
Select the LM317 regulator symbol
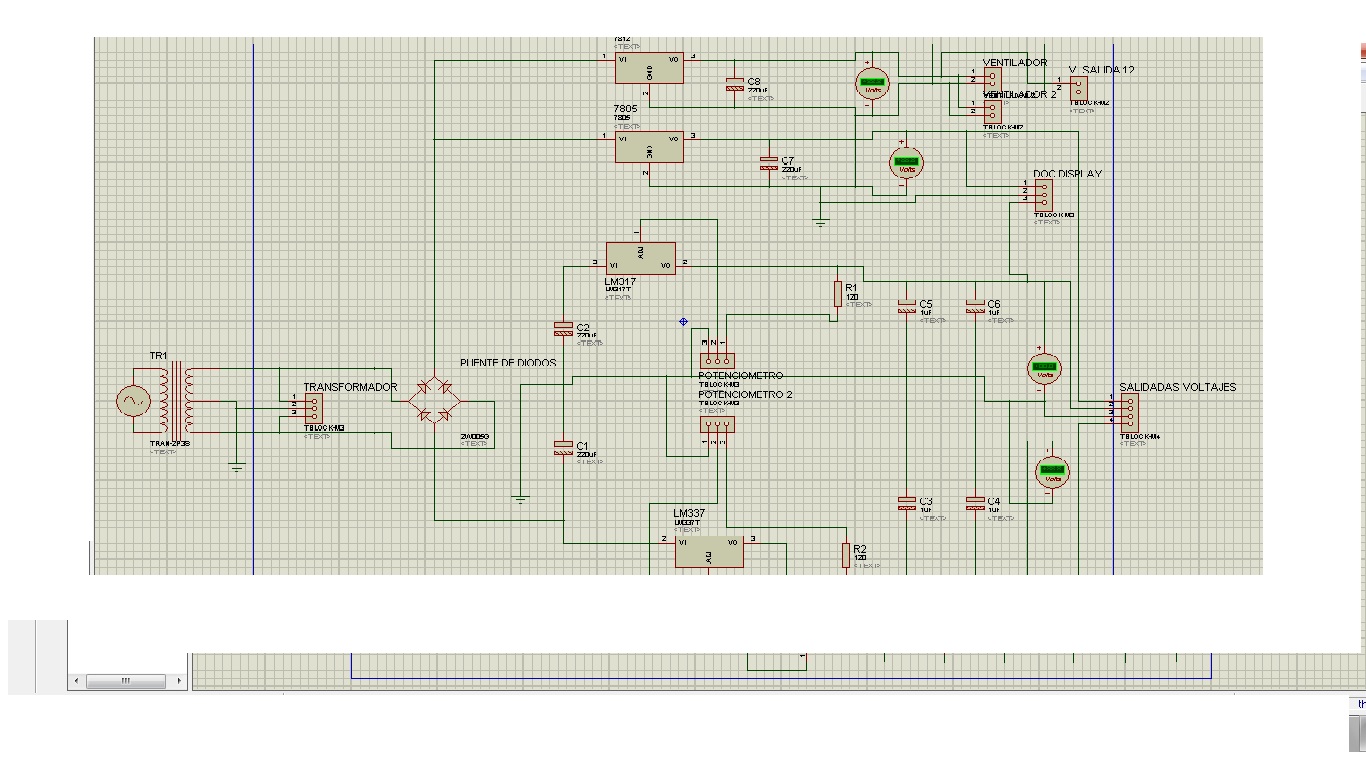[x=640, y=258]
